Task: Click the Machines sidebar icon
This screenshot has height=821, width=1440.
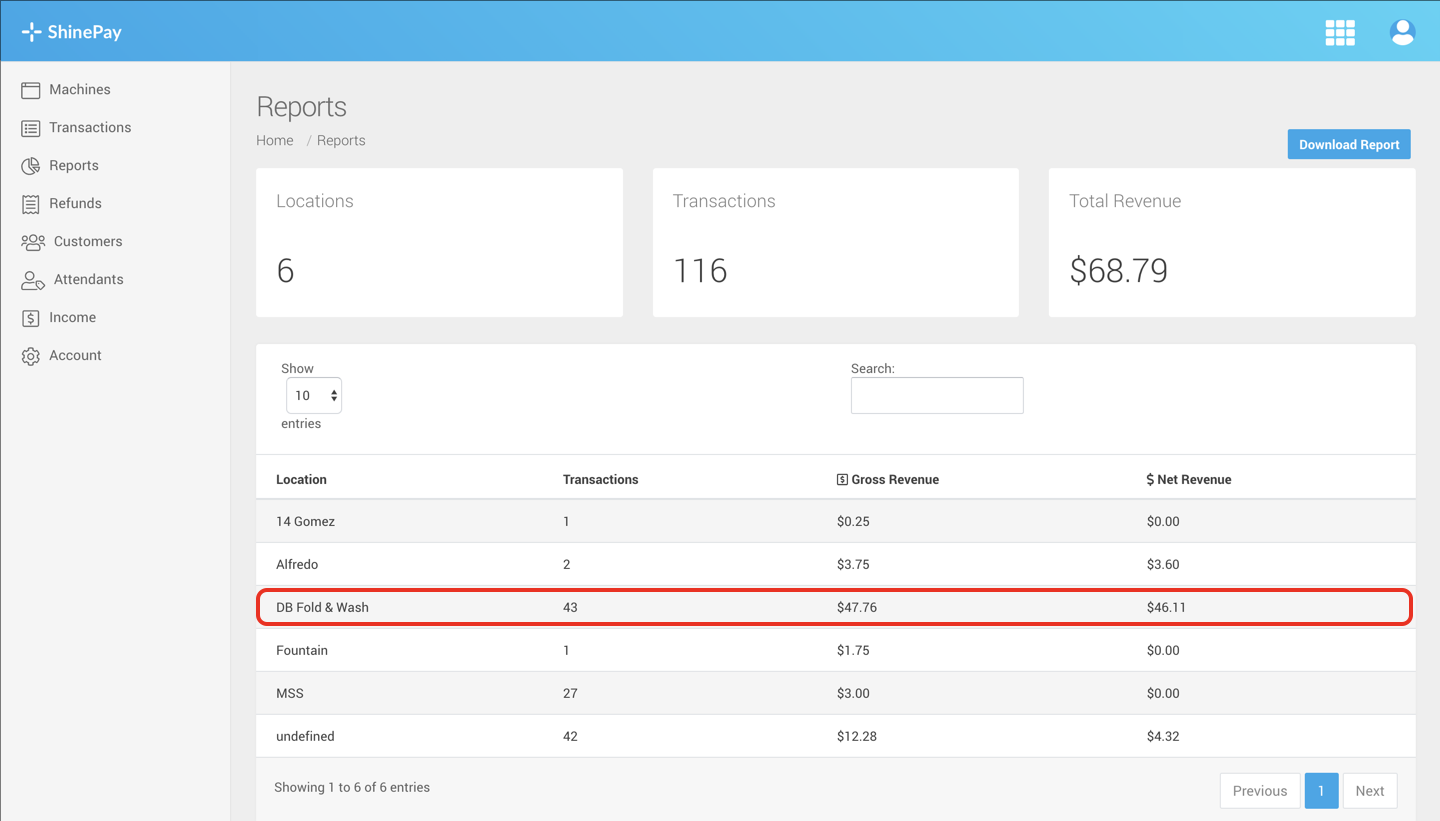Action: 31,90
